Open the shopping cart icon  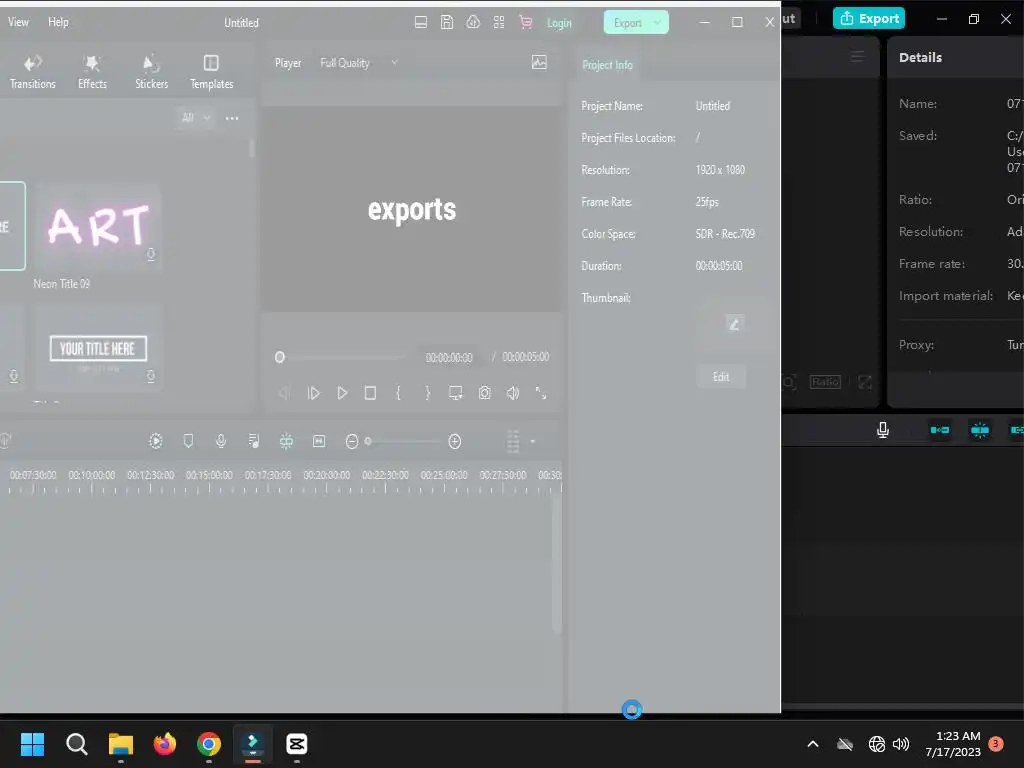[x=525, y=22]
